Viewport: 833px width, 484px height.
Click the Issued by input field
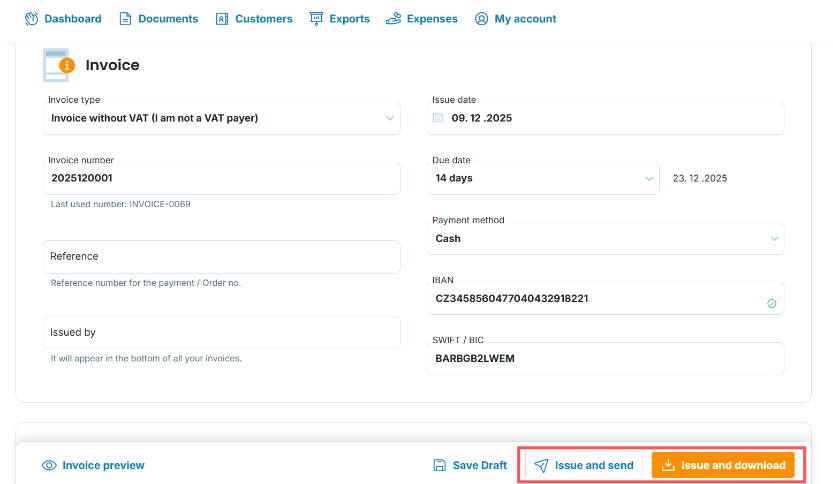(222, 333)
